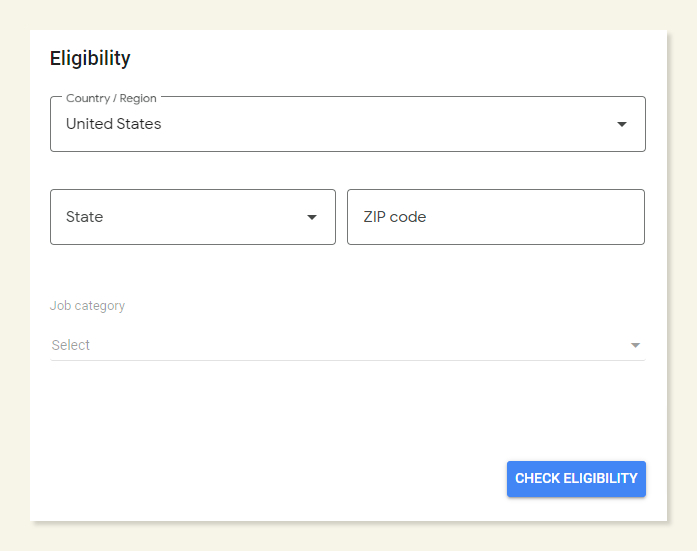Click empty middle of the State box
Image resolution: width=697 pixels, height=551 pixels.
(200, 217)
